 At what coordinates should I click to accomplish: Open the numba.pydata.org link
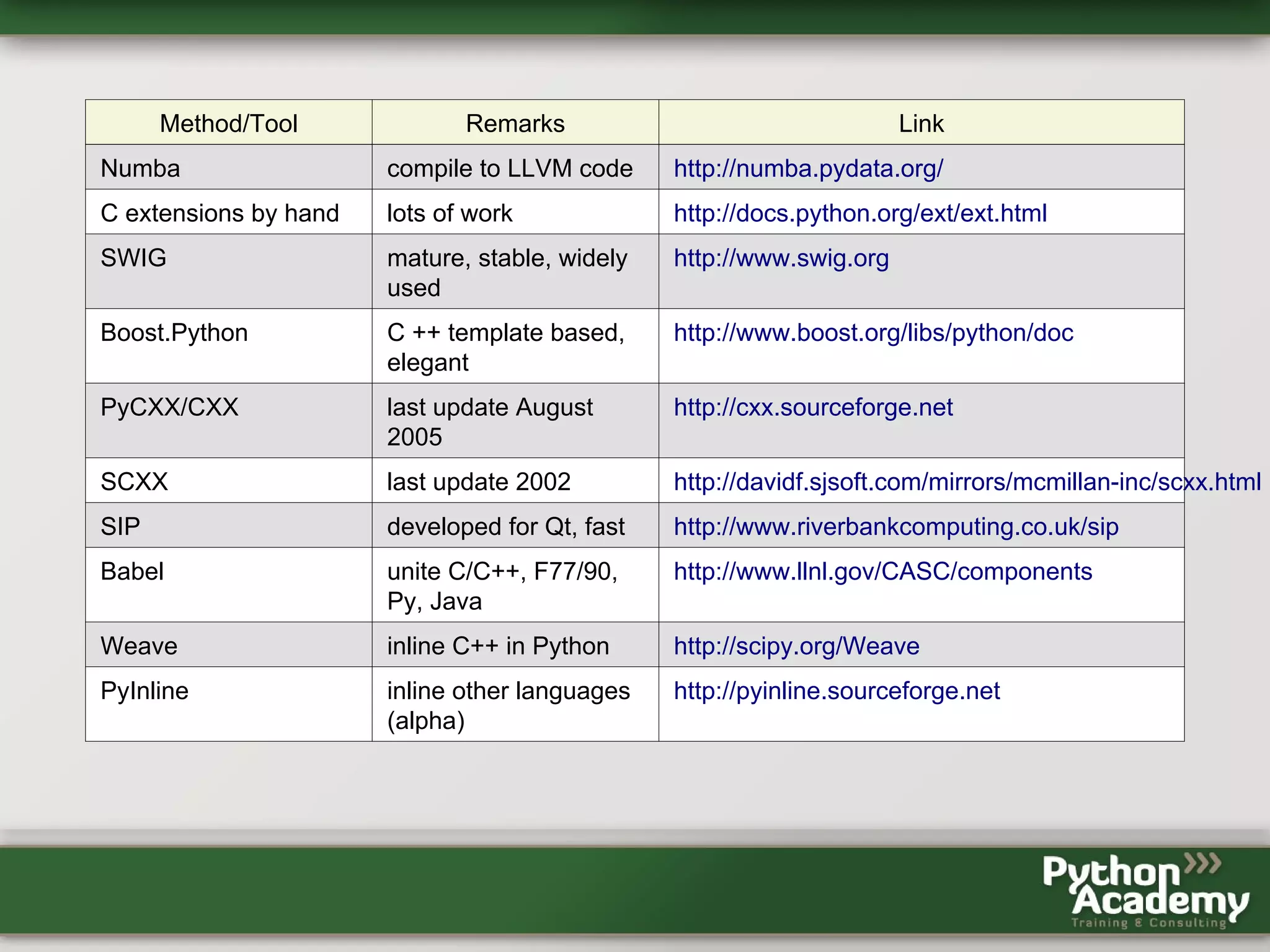click(808, 169)
